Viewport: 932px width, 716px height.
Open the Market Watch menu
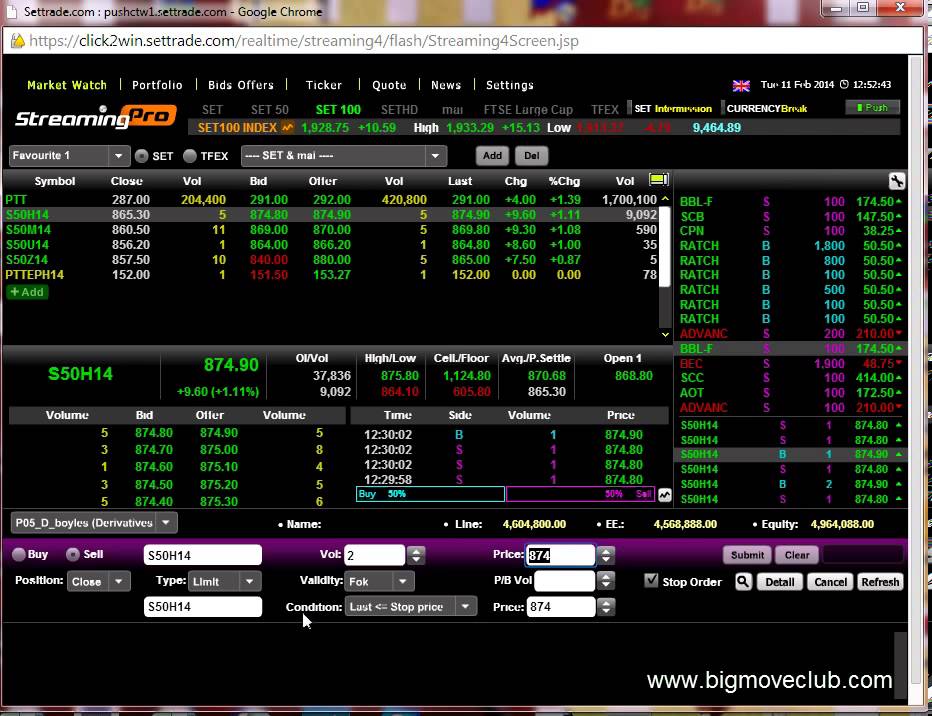(x=67, y=85)
